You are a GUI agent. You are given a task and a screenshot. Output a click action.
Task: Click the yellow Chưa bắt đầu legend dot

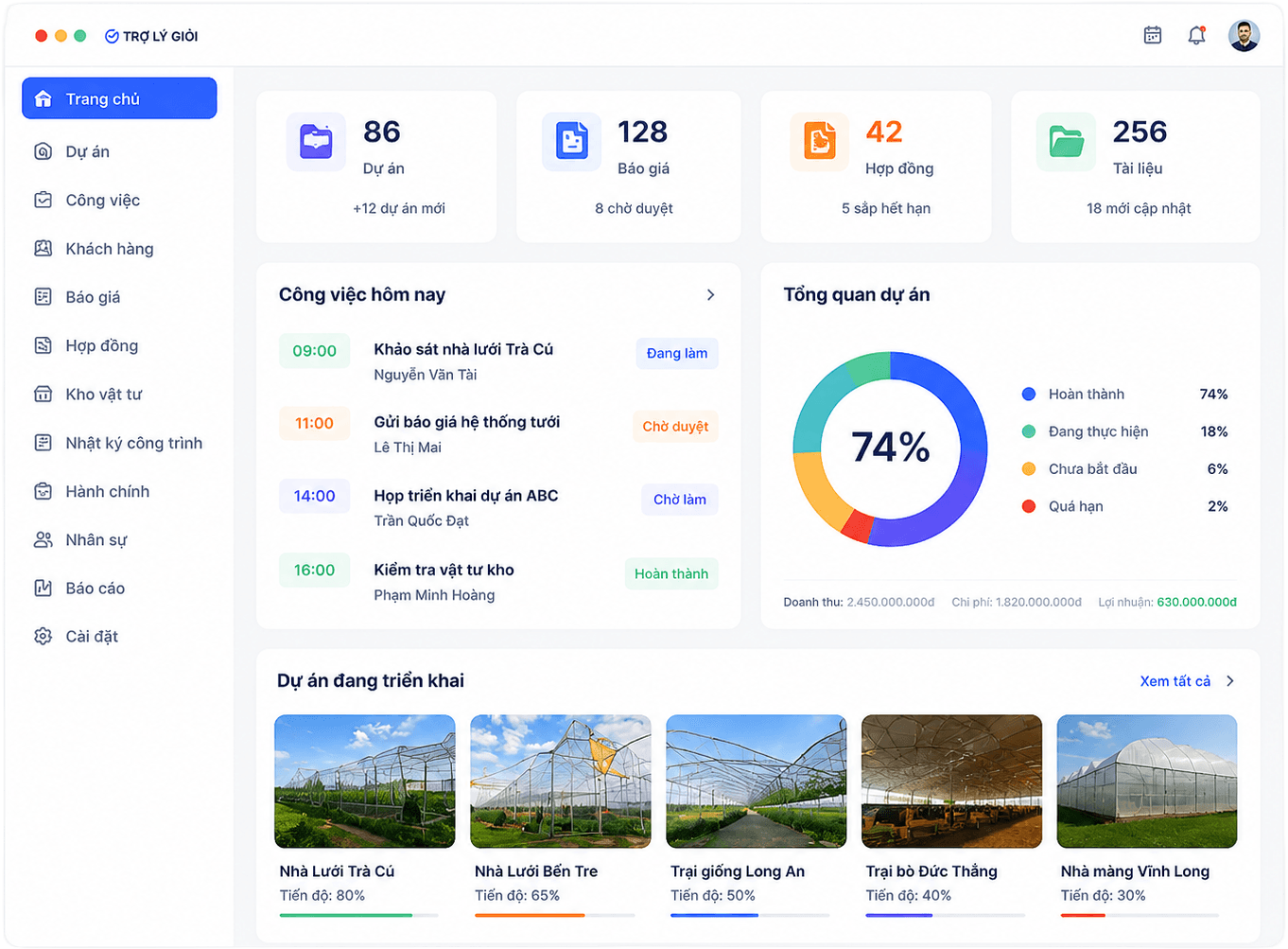pyautogui.click(x=1029, y=468)
